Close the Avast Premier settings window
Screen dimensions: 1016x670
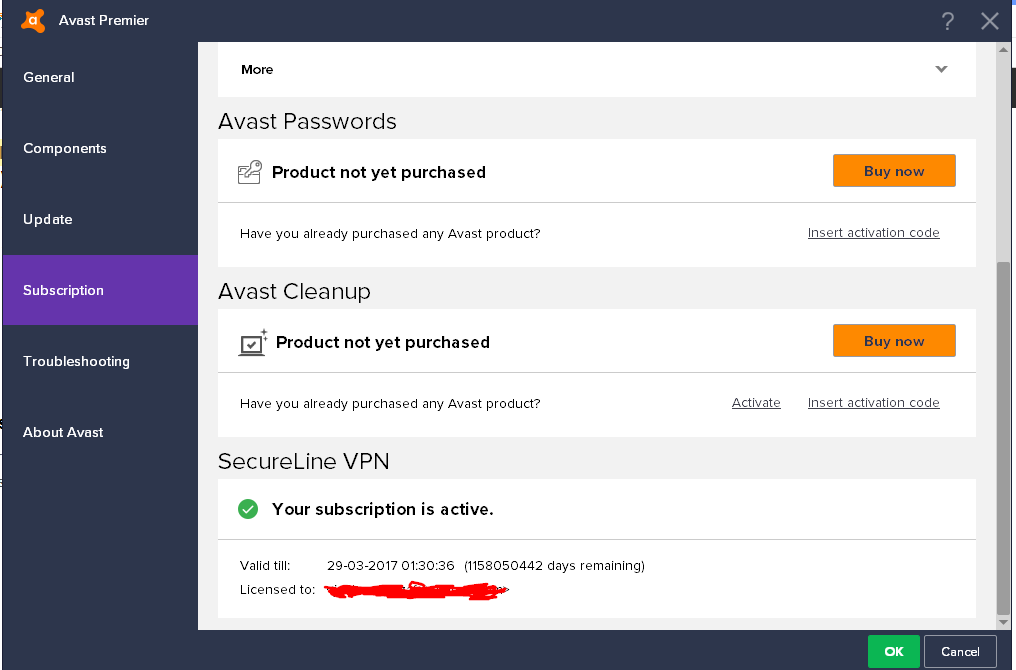pos(990,21)
